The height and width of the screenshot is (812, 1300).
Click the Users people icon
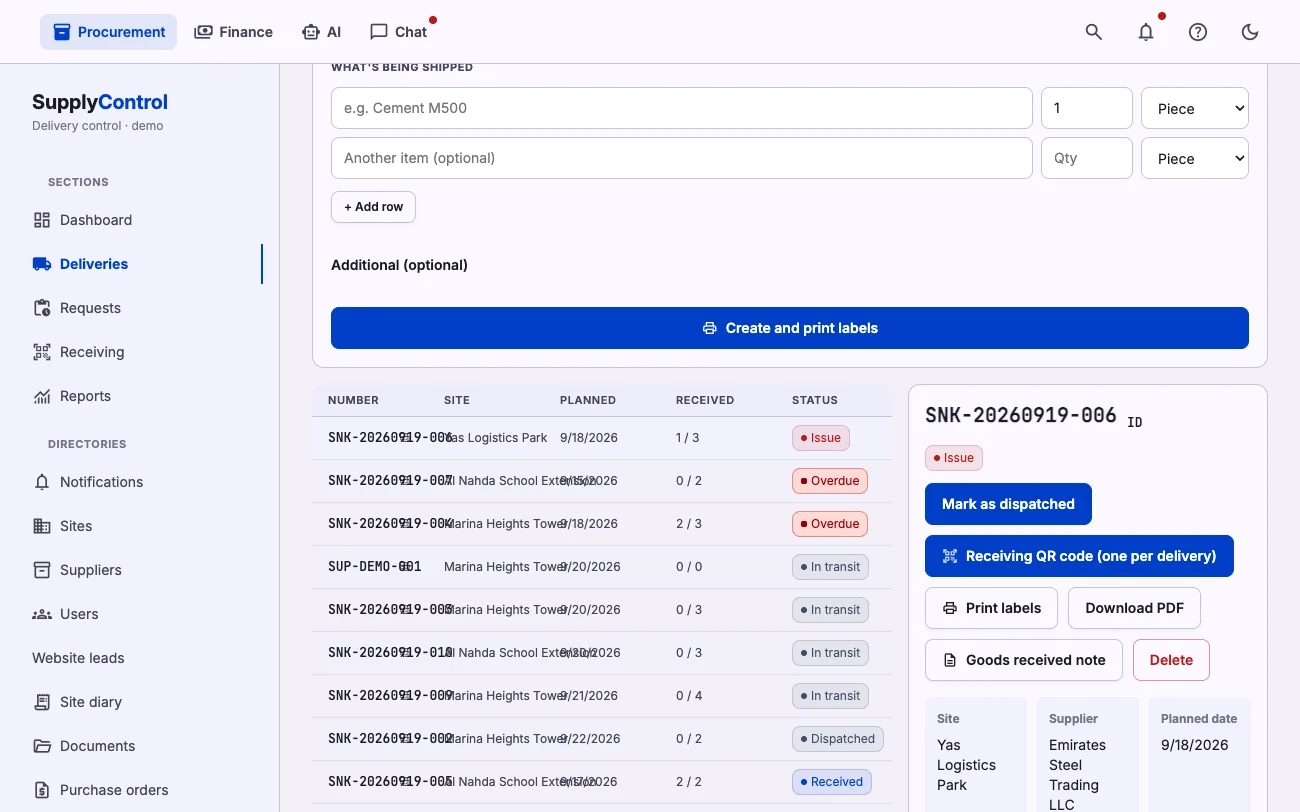click(x=42, y=614)
